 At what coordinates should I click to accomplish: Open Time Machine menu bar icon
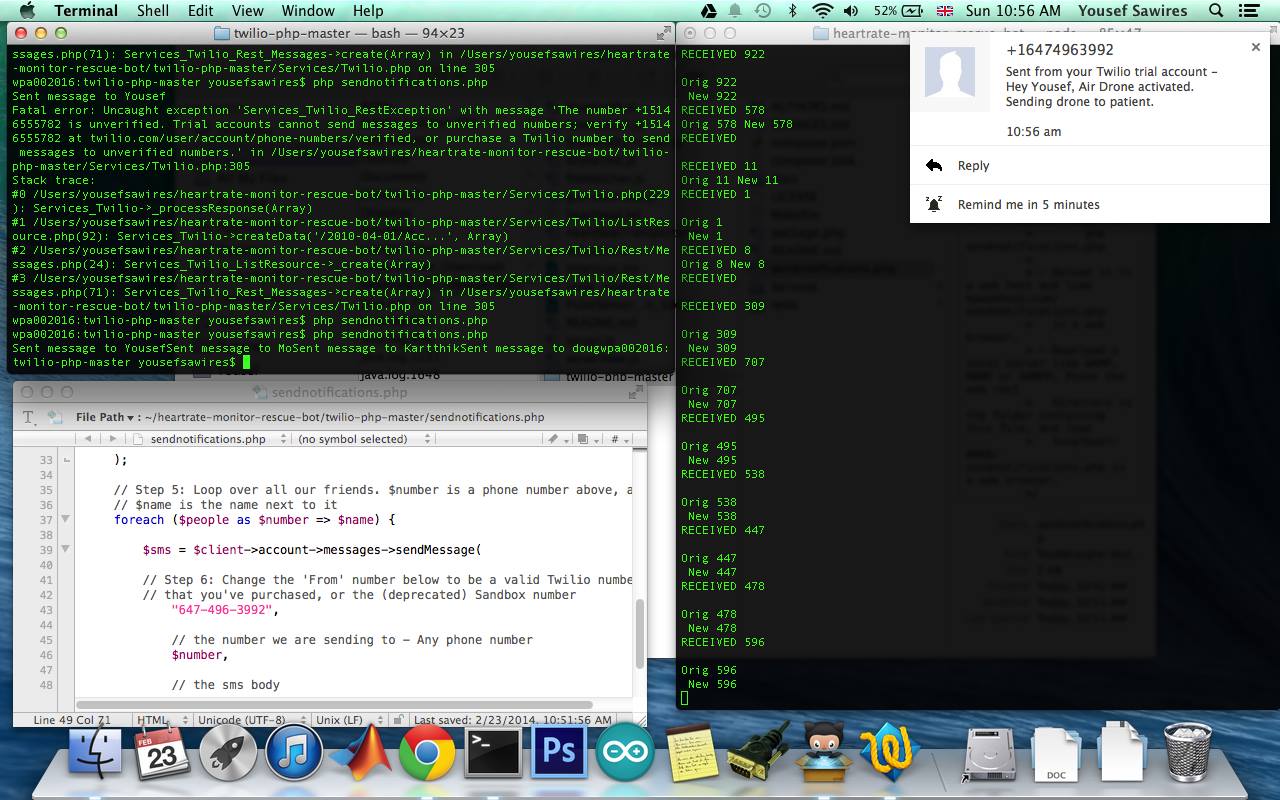click(x=763, y=11)
